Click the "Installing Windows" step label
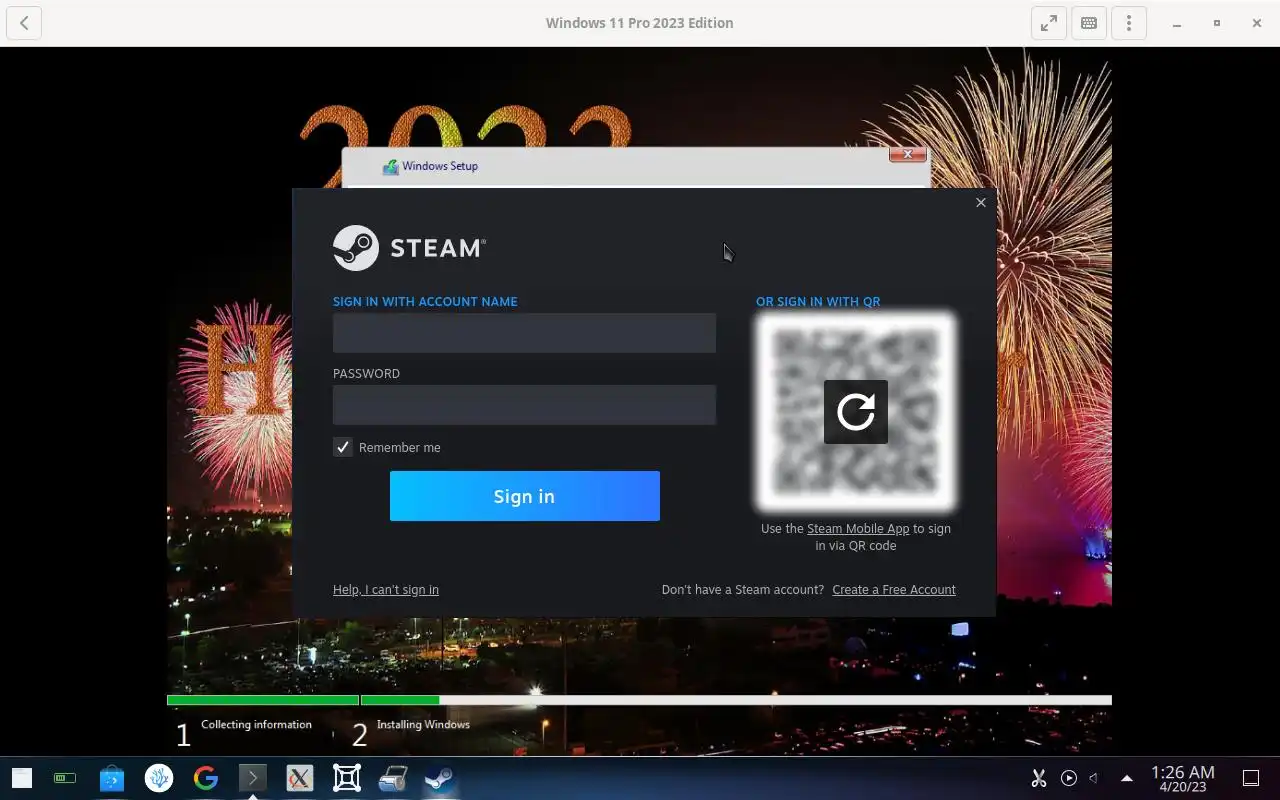 click(423, 724)
